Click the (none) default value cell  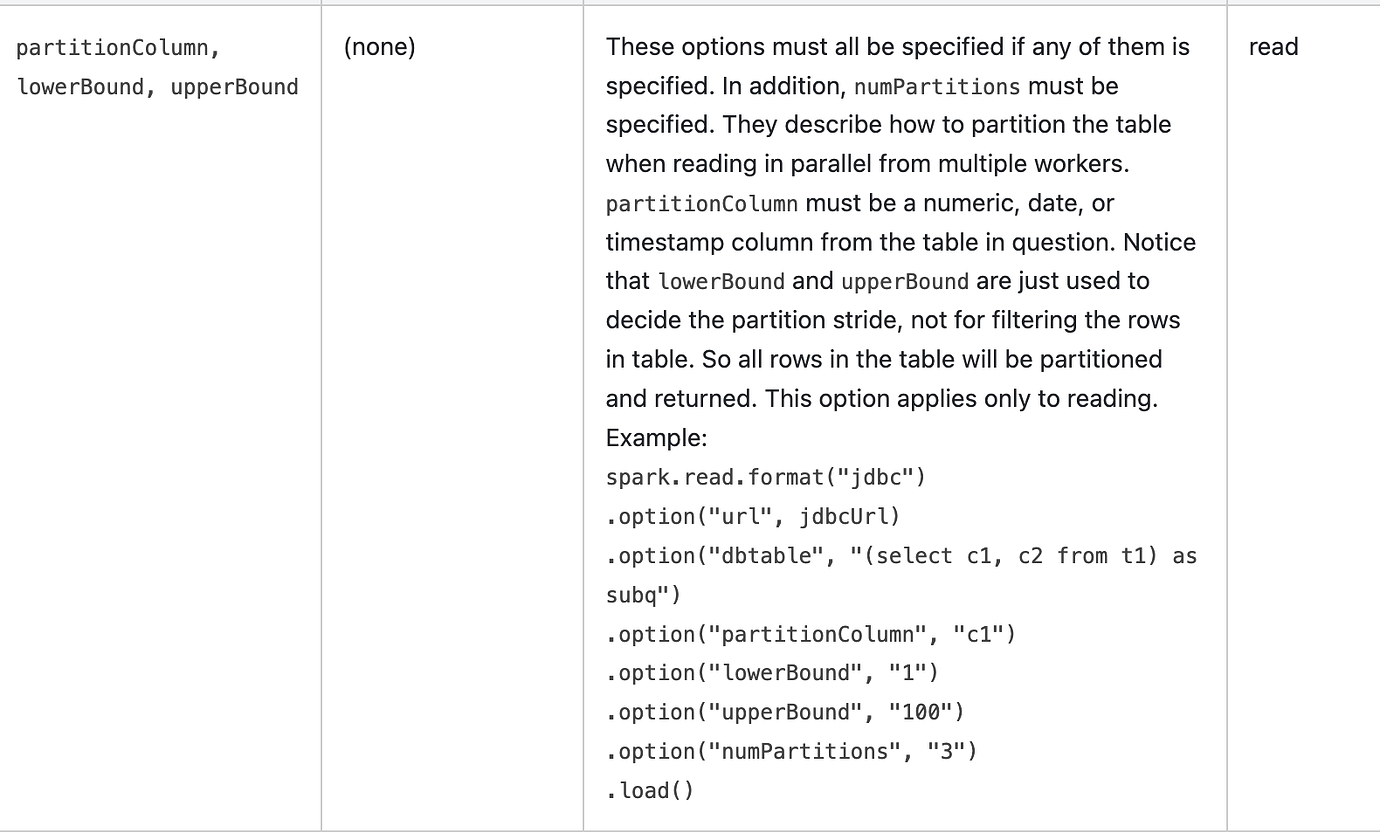[379, 47]
